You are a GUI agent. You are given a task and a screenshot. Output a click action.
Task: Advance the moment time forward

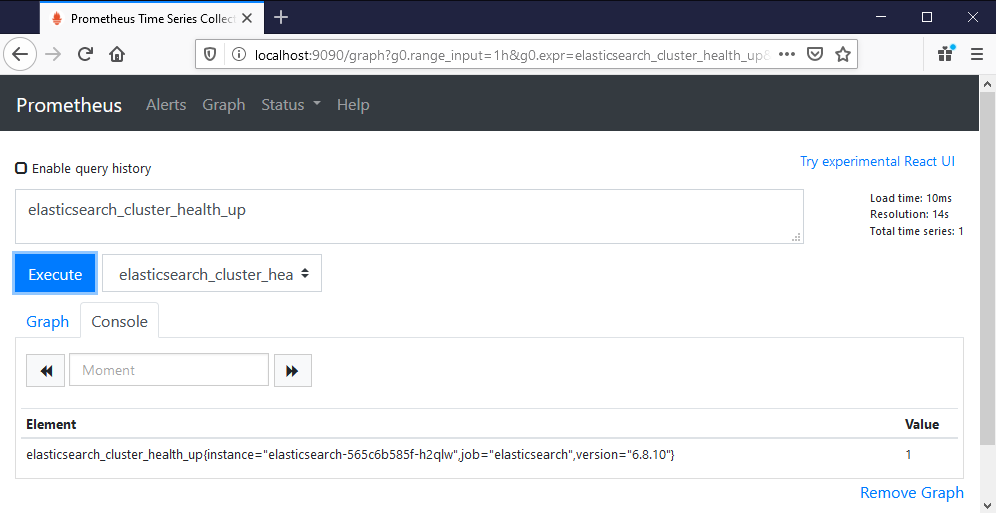click(x=292, y=370)
